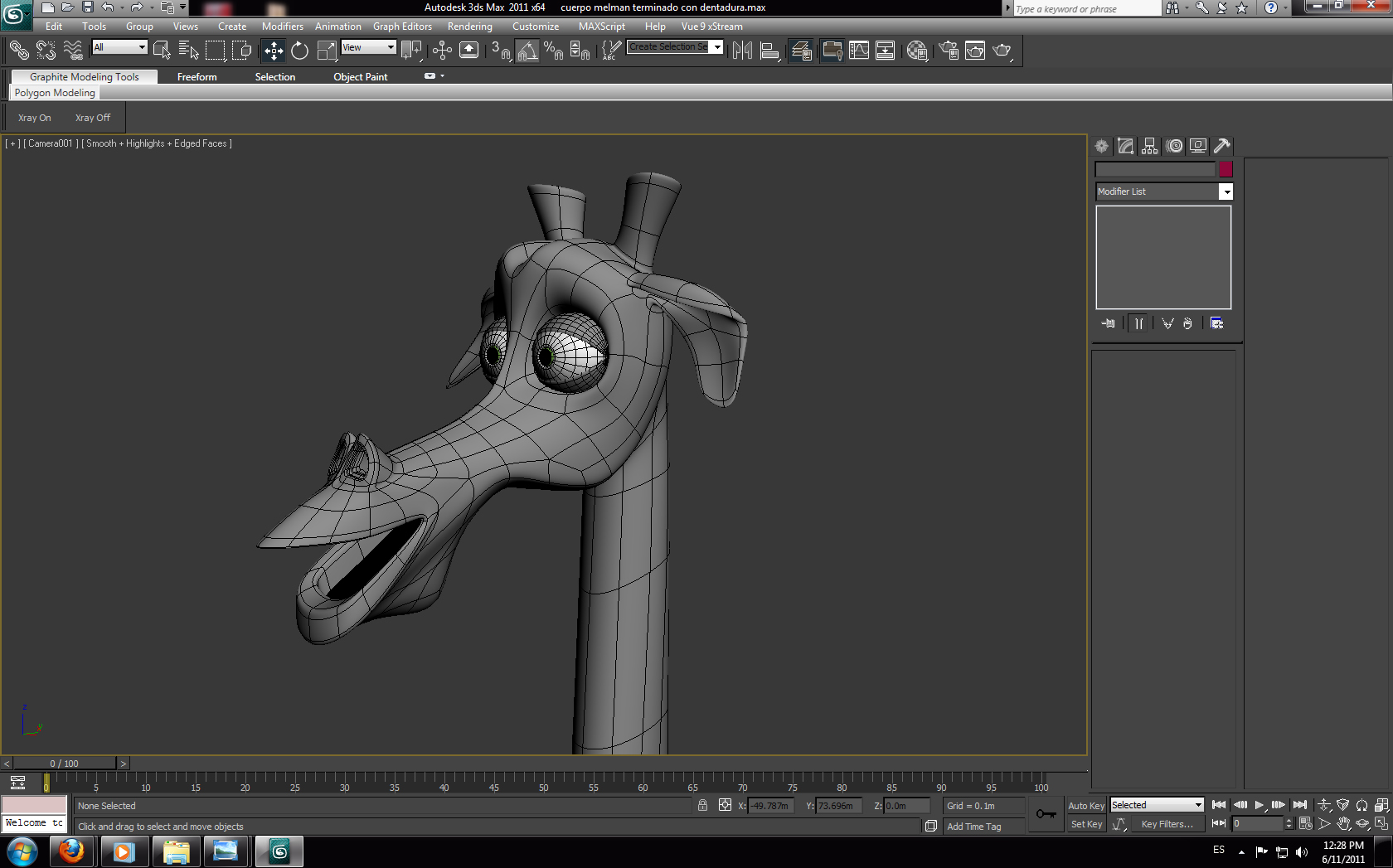The width and height of the screenshot is (1393, 868).
Task: Click the Xray On button
Action: coord(35,118)
